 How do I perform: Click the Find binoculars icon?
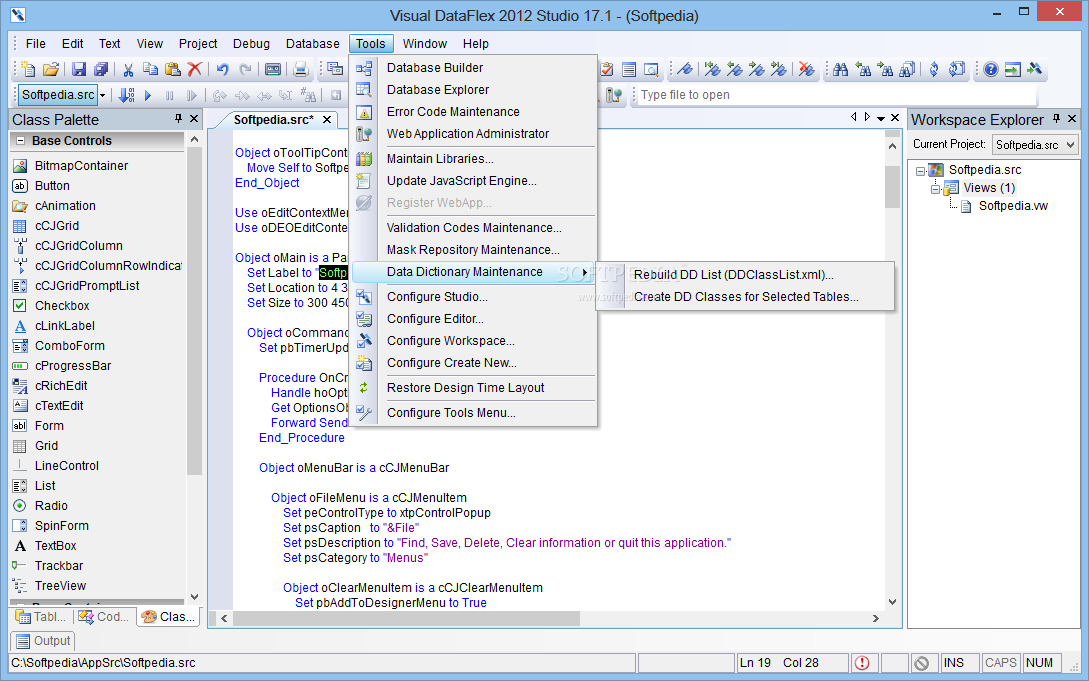[x=840, y=69]
